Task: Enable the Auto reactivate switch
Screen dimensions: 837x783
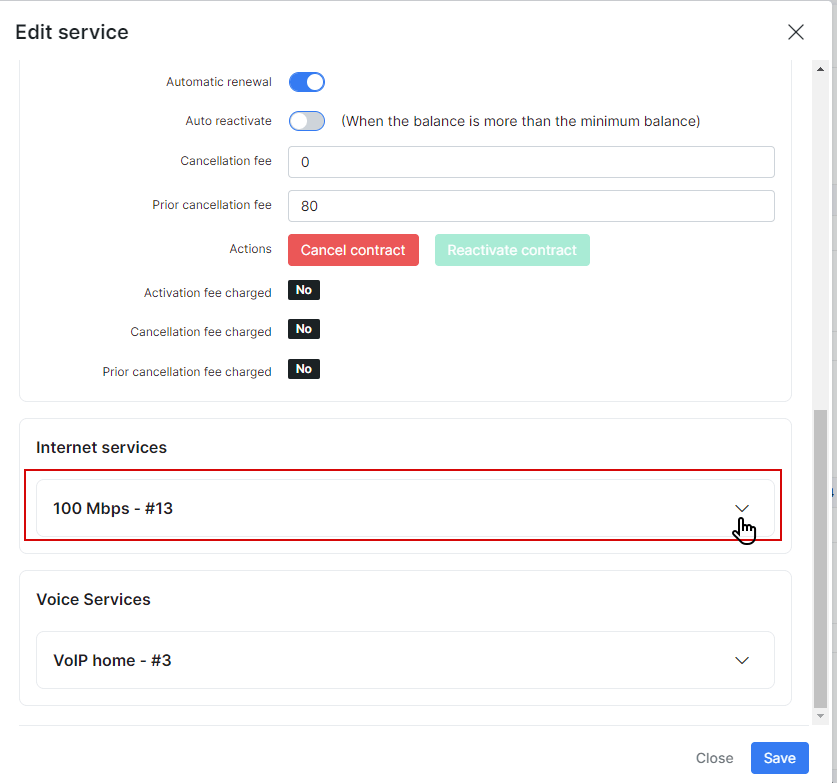Action: 306,121
